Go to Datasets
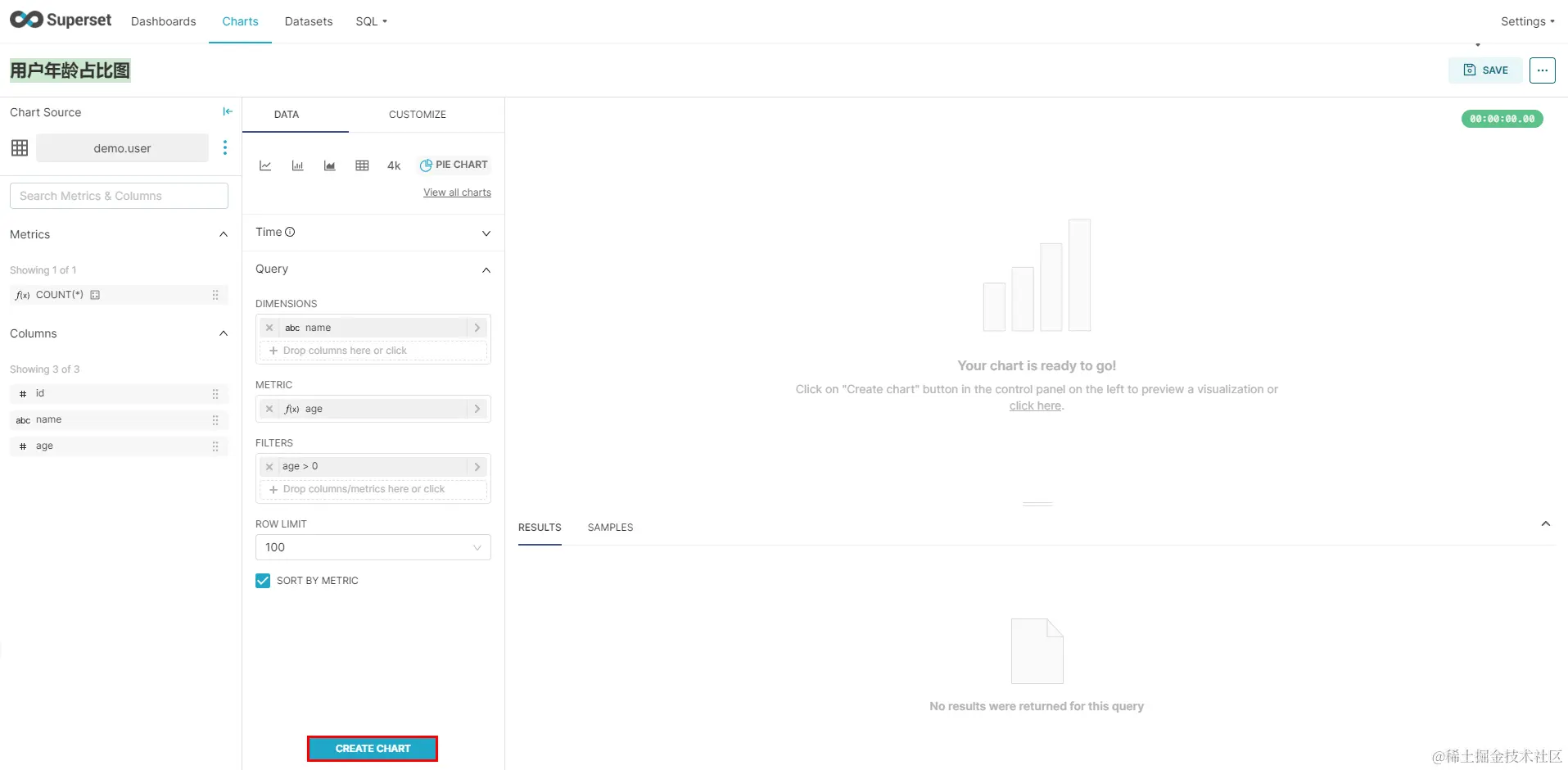This screenshot has width=1568, height=770. [309, 21]
